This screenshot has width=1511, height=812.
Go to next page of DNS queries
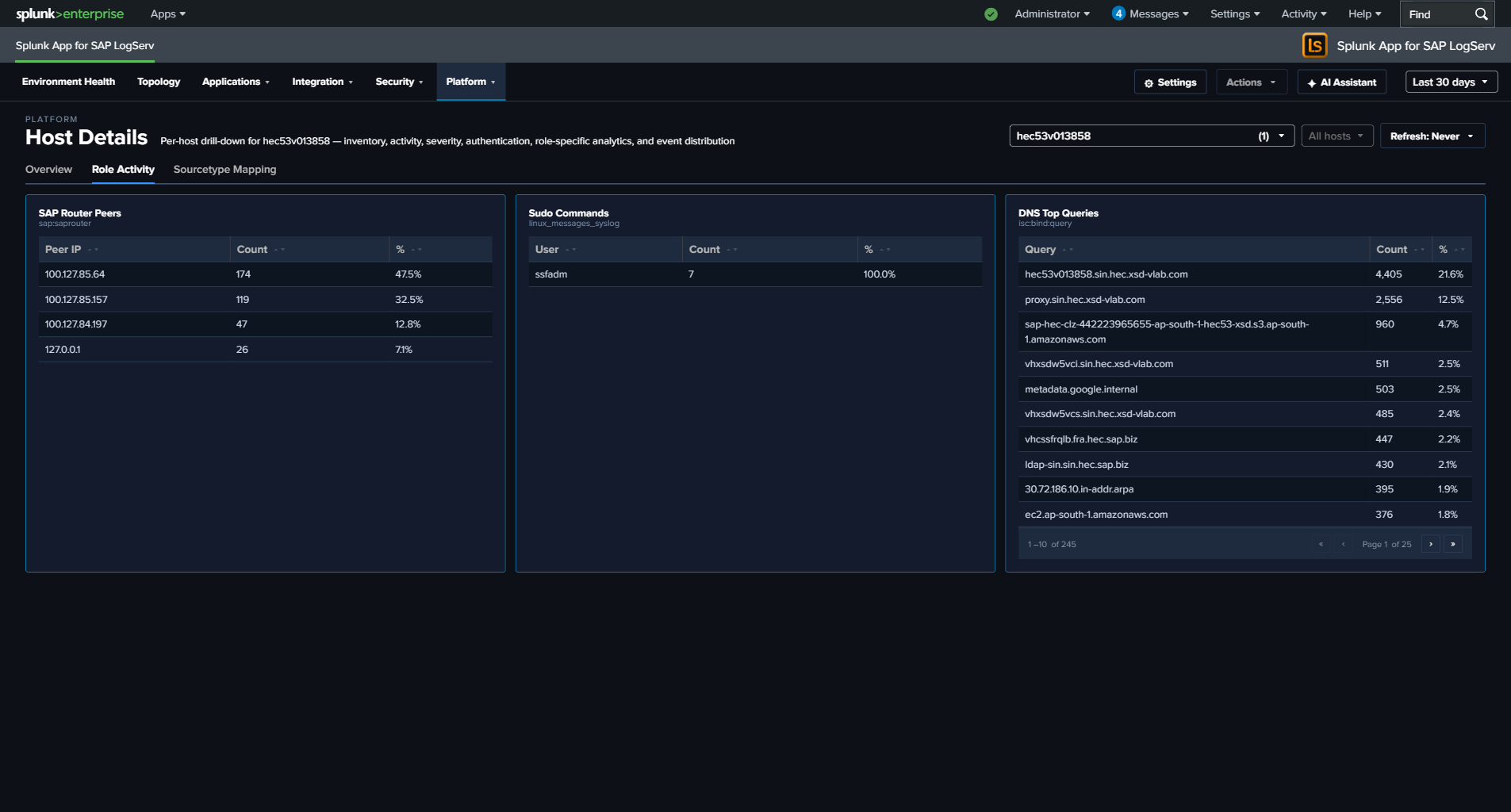[x=1431, y=544]
